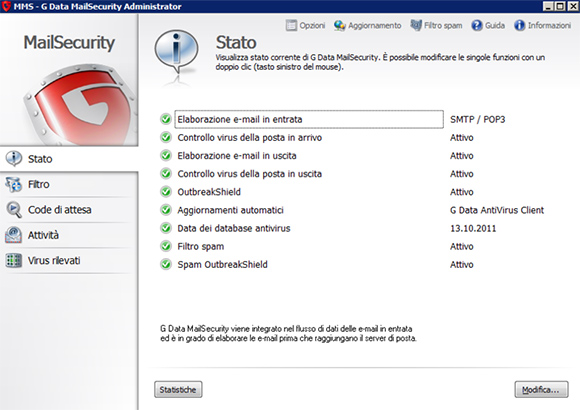
Task: Open Code di attesa magnifier icon
Action: (14, 210)
